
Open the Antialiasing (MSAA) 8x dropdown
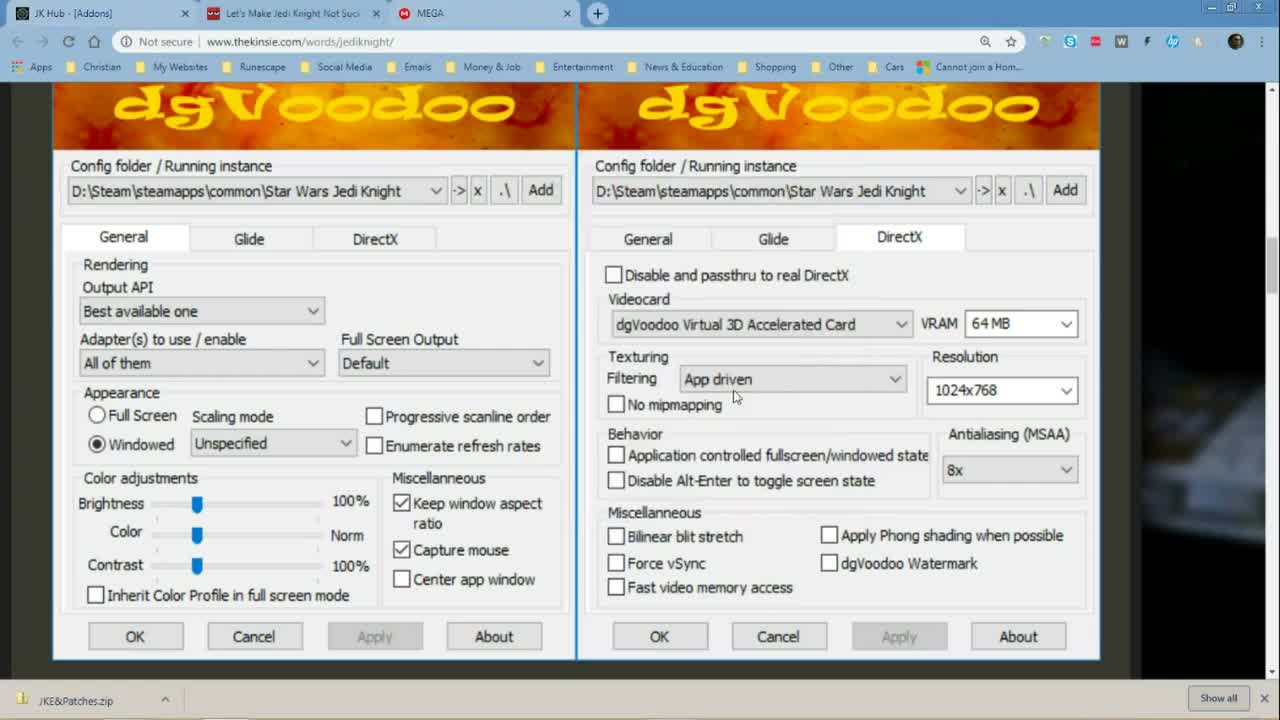1010,470
